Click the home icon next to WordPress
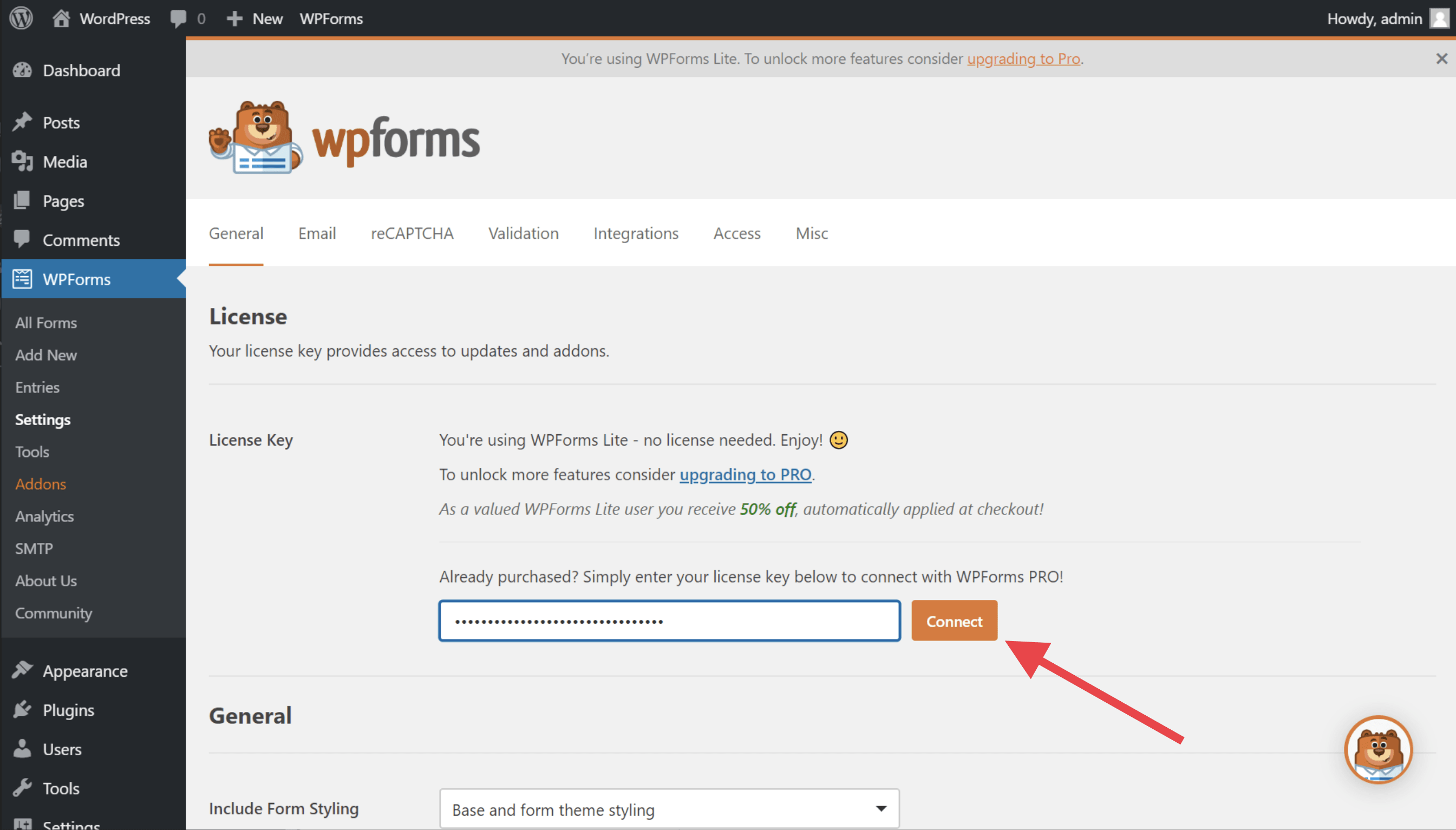 click(61, 18)
